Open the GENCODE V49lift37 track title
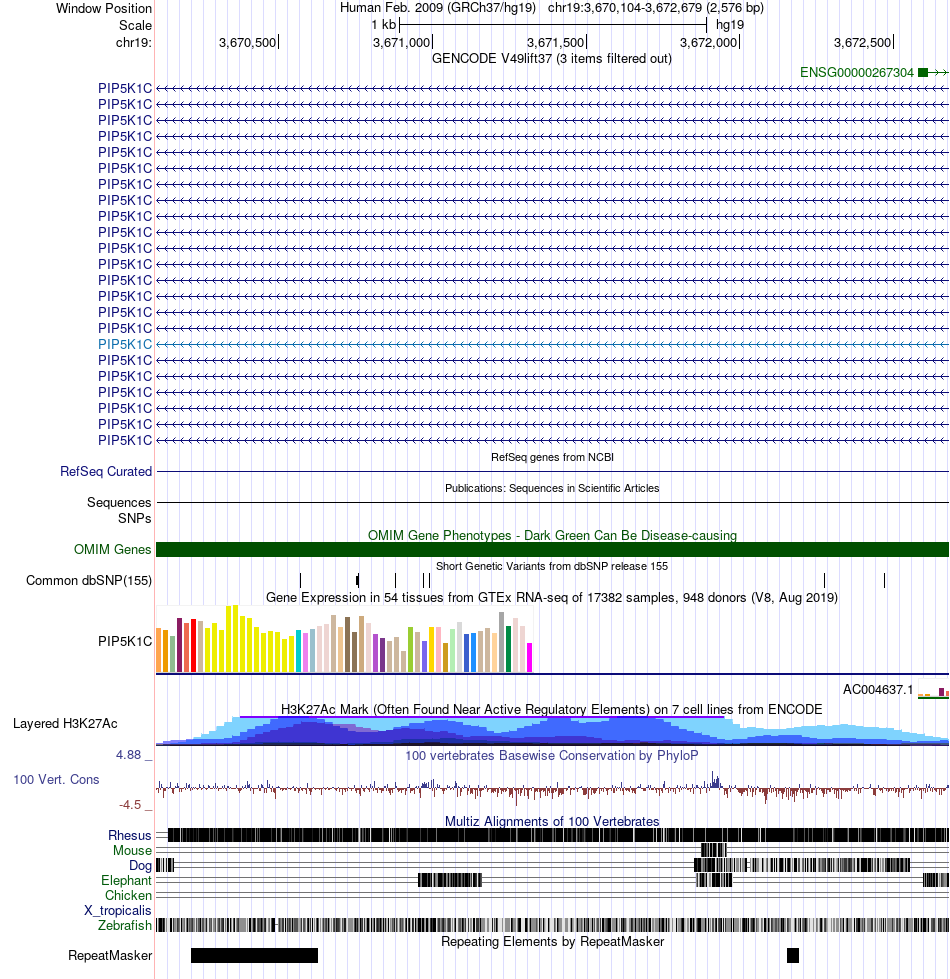950x979 pixels. click(x=552, y=59)
